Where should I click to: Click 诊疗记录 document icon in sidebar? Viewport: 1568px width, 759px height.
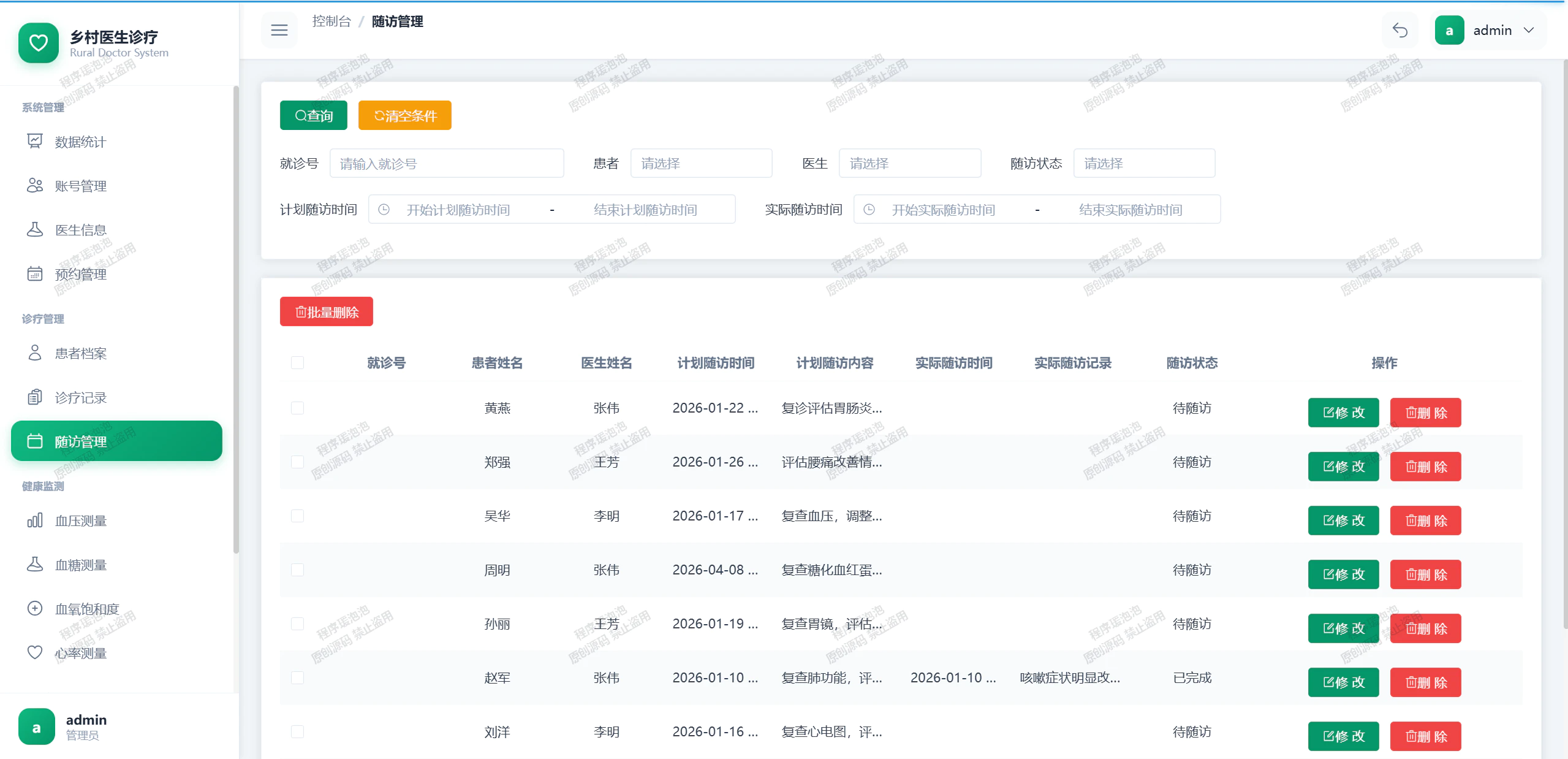click(35, 397)
